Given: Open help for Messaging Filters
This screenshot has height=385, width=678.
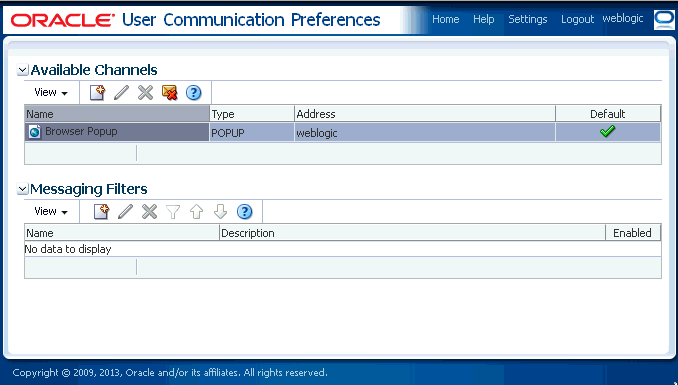Looking at the screenshot, I should [x=244, y=212].
